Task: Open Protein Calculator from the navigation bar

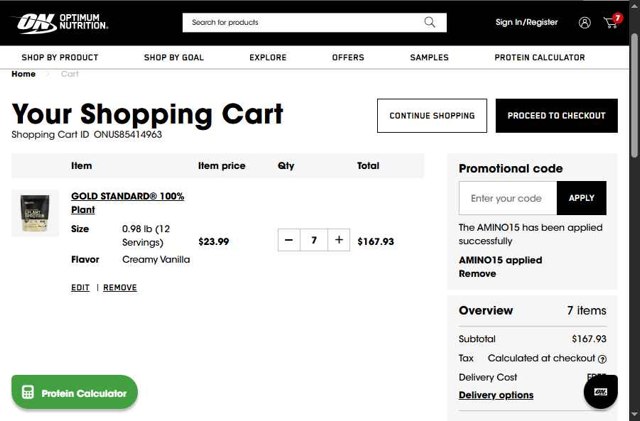Action: pyautogui.click(x=540, y=58)
